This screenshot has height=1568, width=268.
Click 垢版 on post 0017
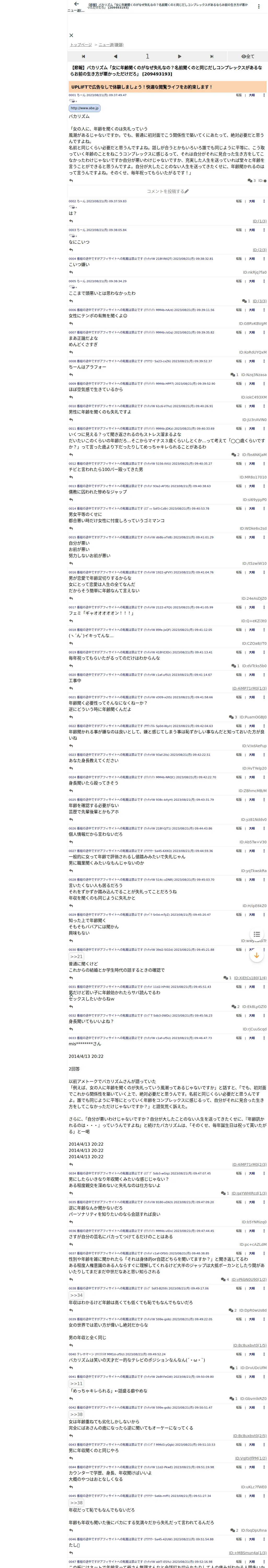(239, 608)
